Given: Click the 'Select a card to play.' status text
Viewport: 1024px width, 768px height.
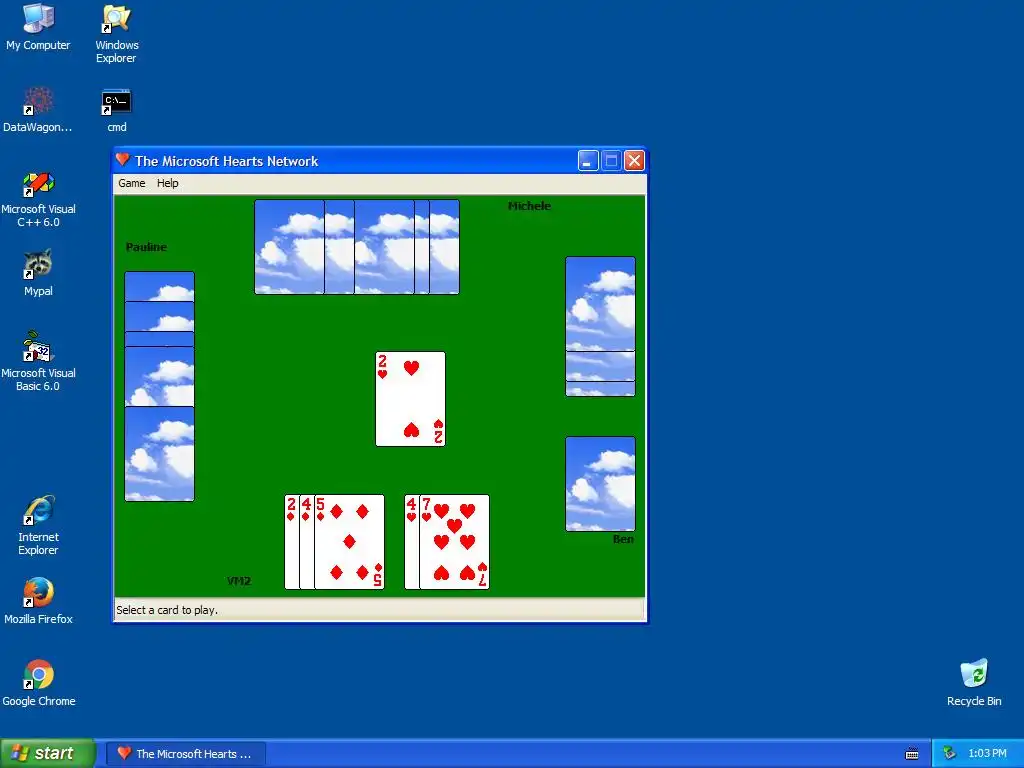Looking at the screenshot, I should coord(167,610).
